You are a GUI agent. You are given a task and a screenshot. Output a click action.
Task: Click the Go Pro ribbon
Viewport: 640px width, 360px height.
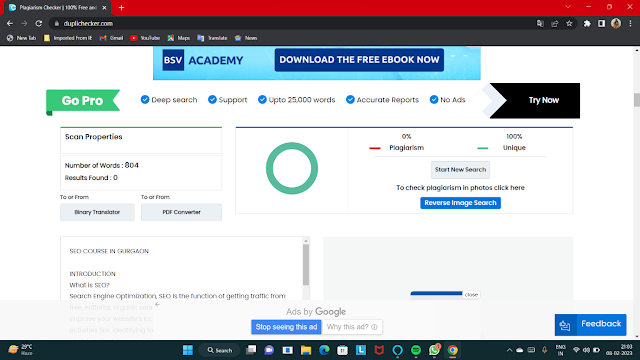point(83,101)
